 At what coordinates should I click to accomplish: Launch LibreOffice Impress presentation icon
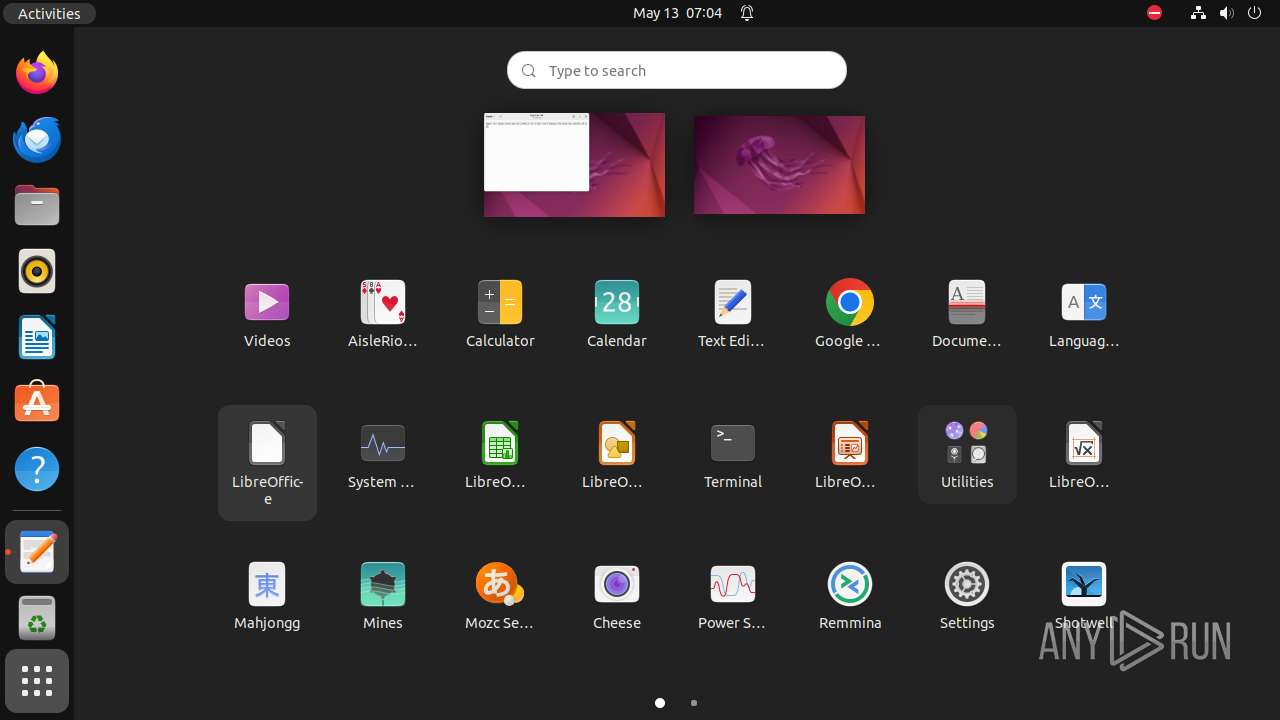850,454
